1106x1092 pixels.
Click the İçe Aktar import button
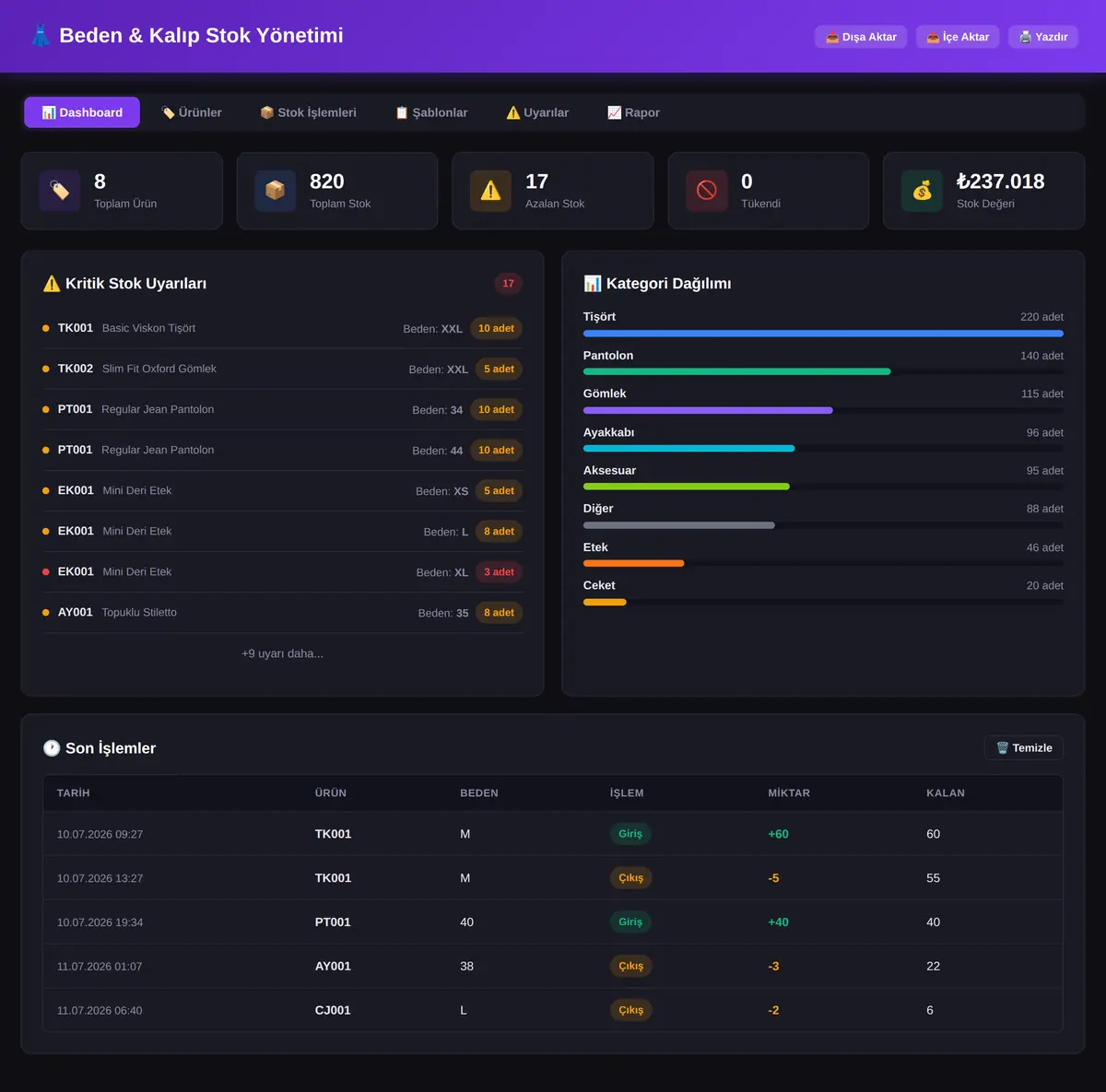[x=958, y=37]
